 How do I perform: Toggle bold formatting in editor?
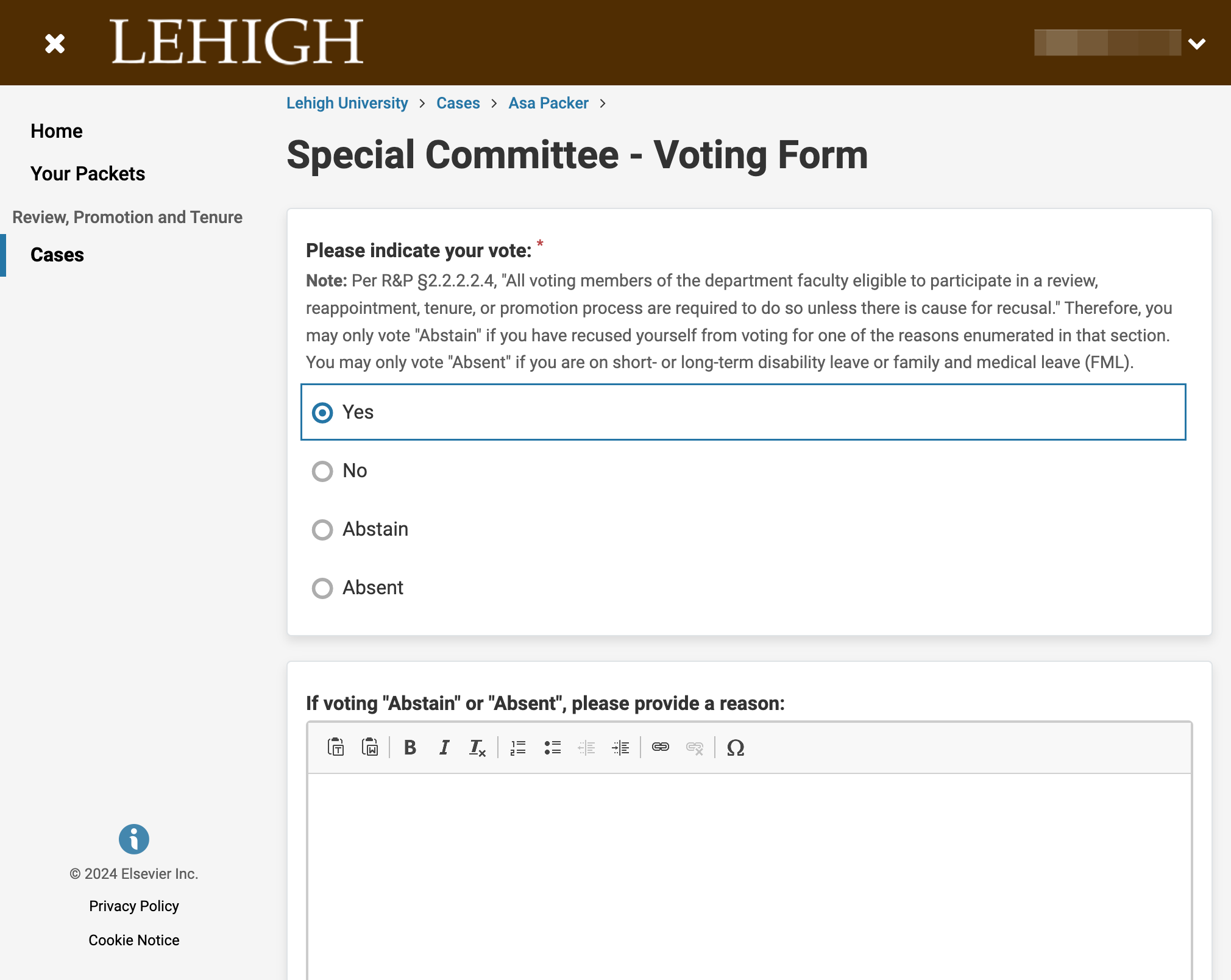[410, 747]
